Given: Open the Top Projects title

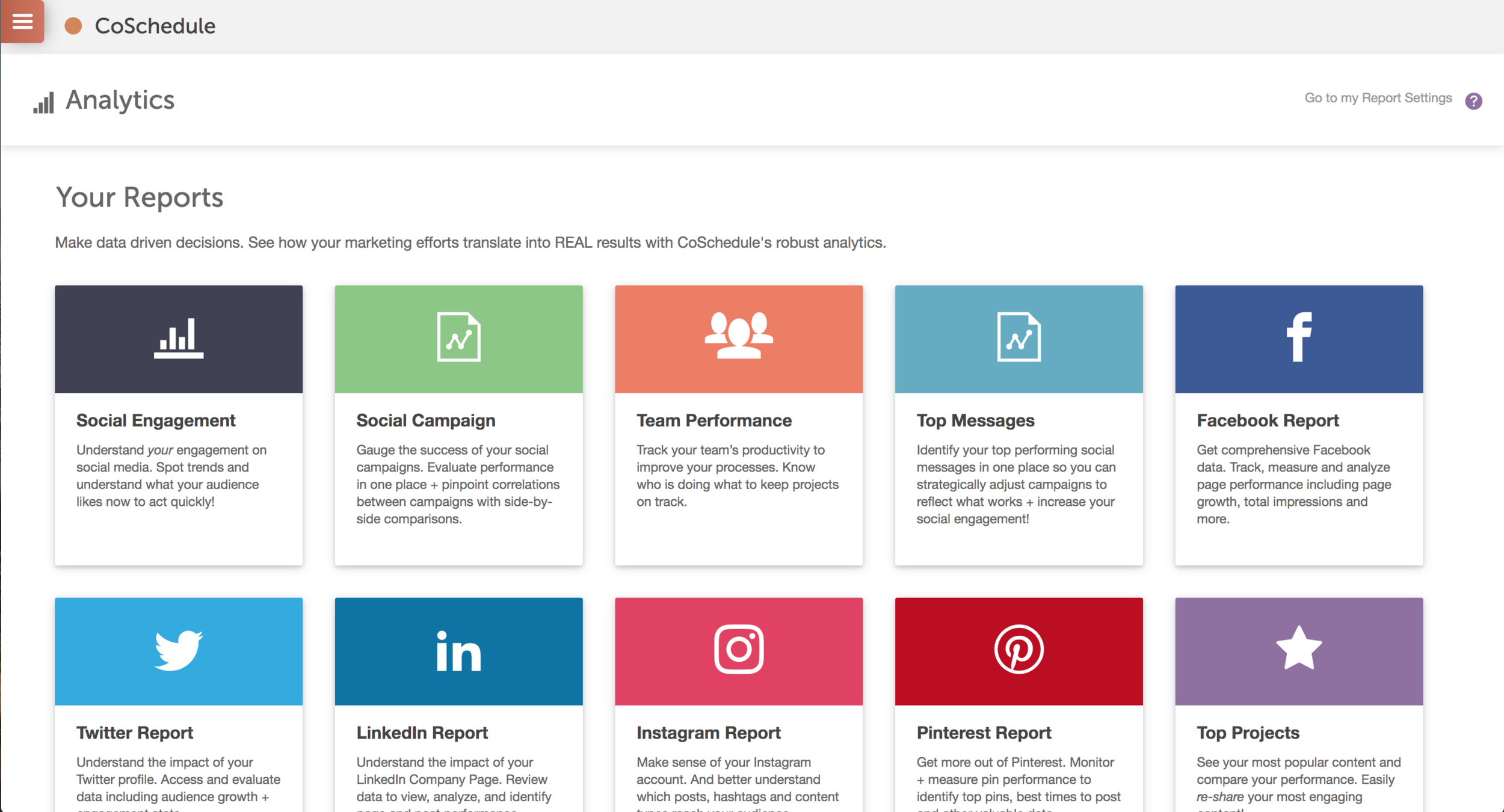Looking at the screenshot, I should [1248, 733].
